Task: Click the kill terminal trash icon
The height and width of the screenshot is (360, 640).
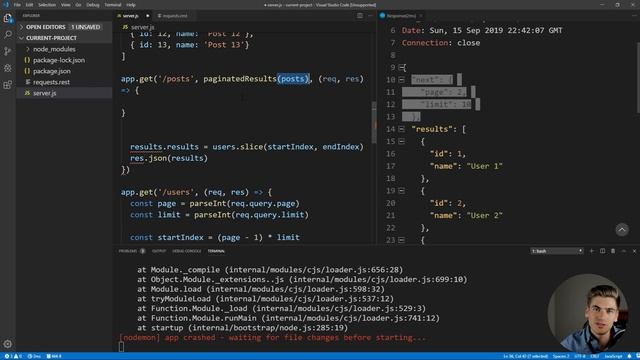Action: click(613, 251)
